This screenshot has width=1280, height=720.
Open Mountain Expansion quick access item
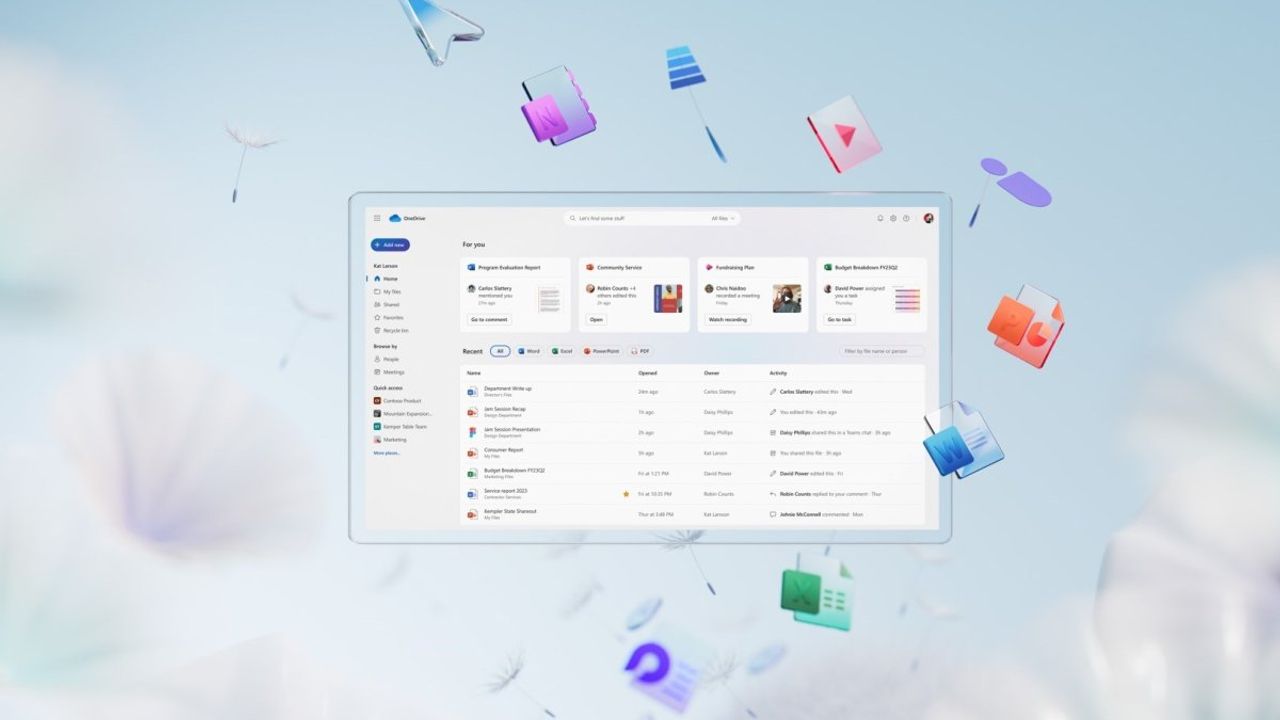(x=402, y=414)
